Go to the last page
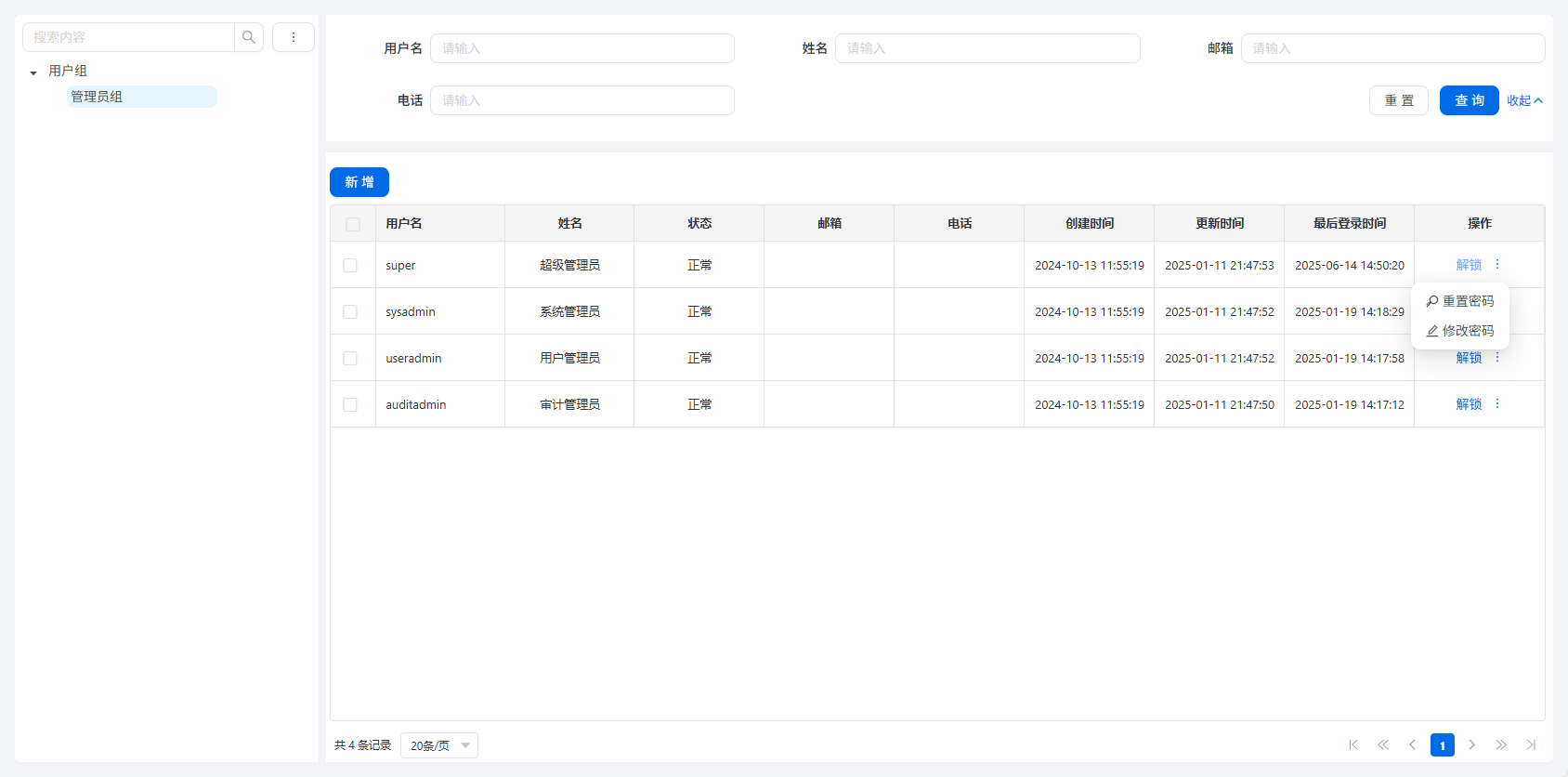Image resolution: width=1568 pixels, height=777 pixels. pyautogui.click(x=1531, y=745)
